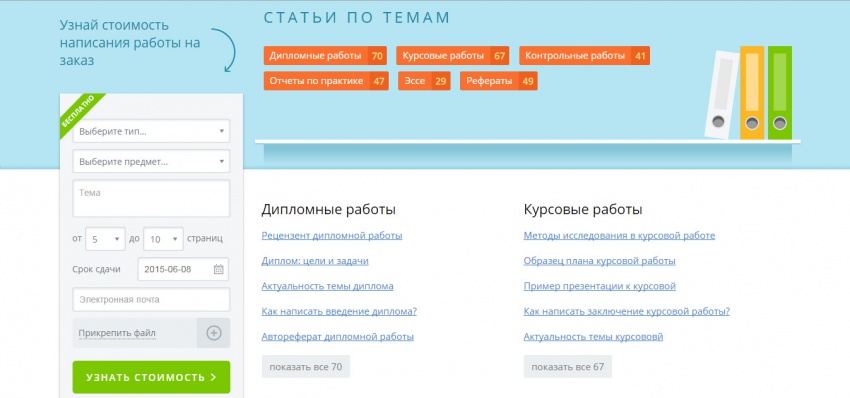Click the 'Курсовые работы' section heading
850x398 pixels.
pyautogui.click(x=583, y=209)
